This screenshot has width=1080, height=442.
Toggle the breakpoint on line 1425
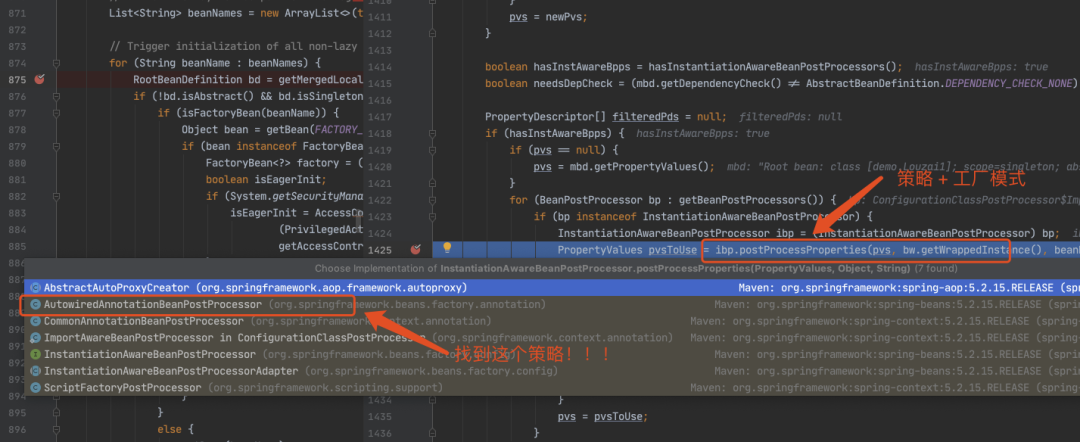click(x=415, y=249)
